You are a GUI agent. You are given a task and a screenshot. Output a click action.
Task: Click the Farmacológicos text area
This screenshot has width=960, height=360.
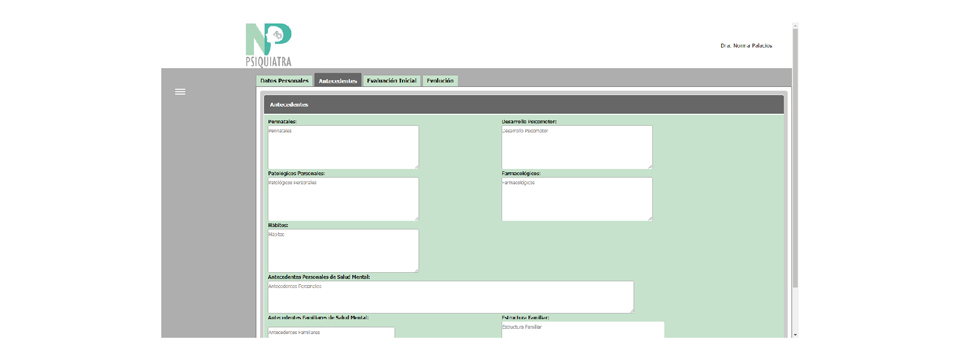[x=577, y=200]
